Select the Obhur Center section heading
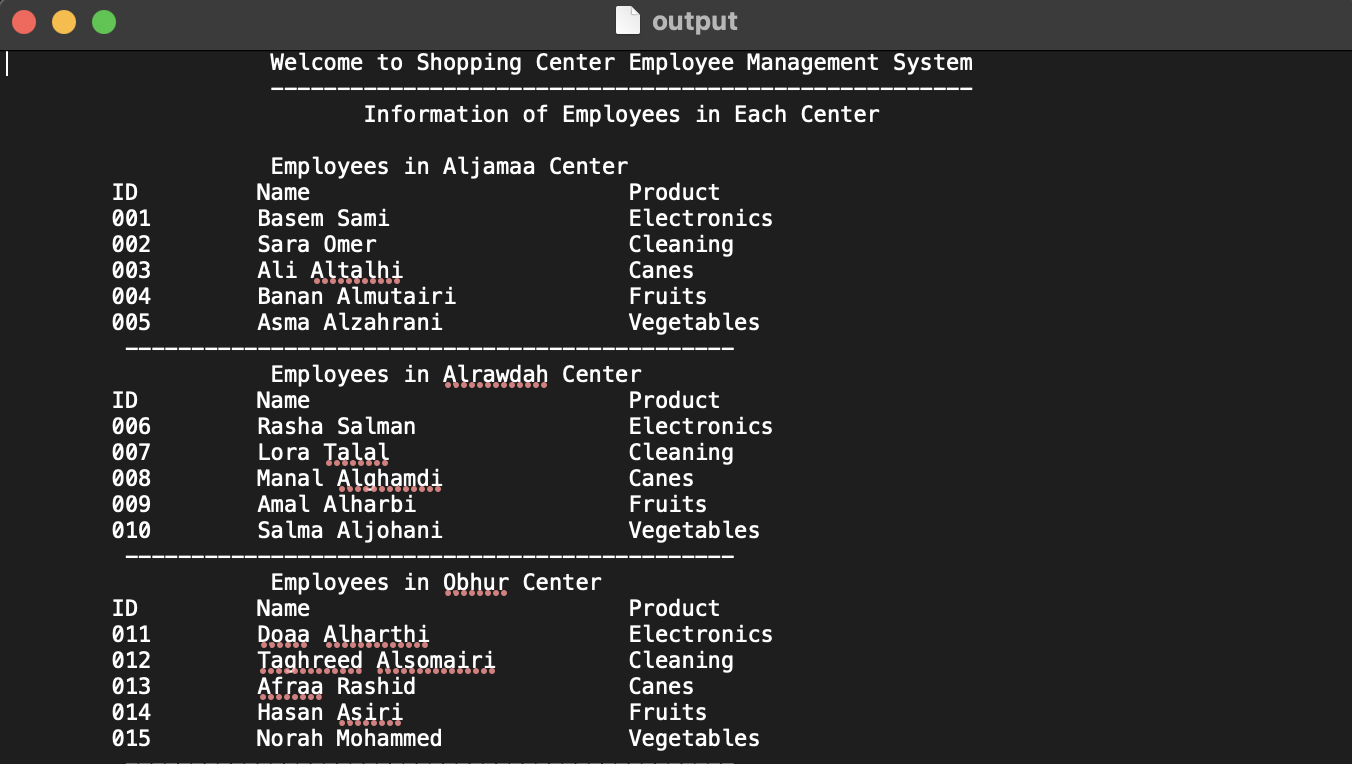The width and height of the screenshot is (1352, 764). (436, 582)
